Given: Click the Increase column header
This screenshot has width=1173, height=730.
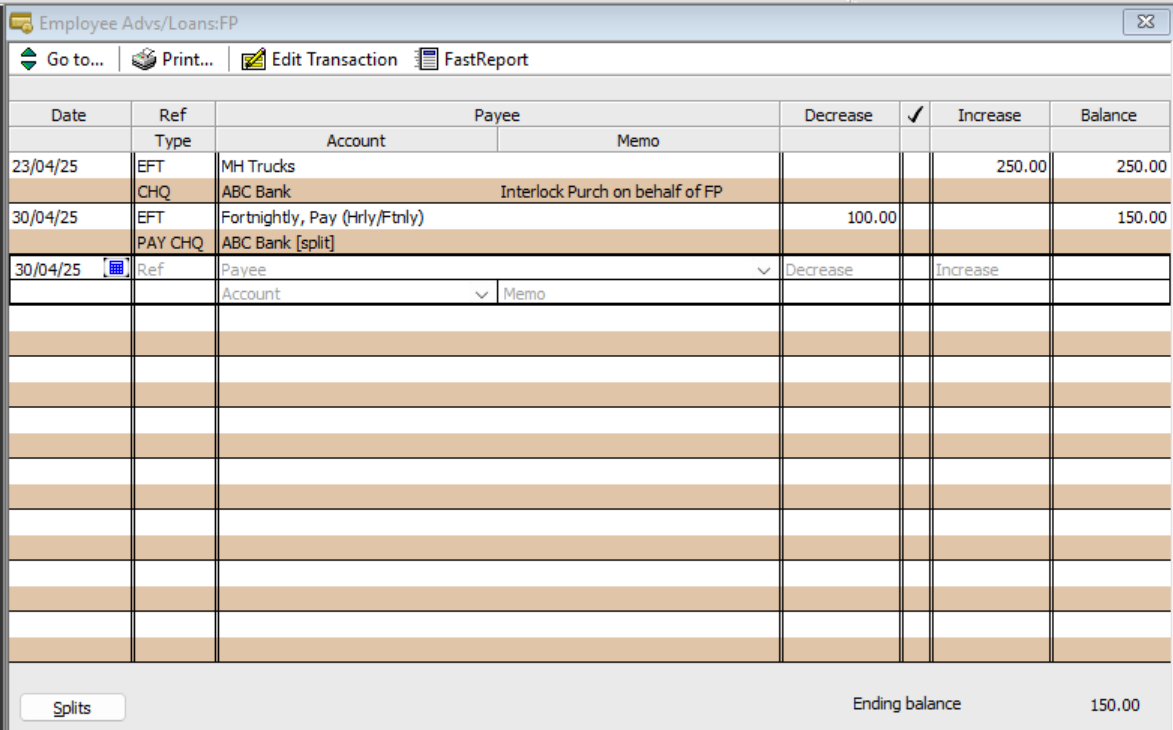Looking at the screenshot, I should [x=990, y=114].
